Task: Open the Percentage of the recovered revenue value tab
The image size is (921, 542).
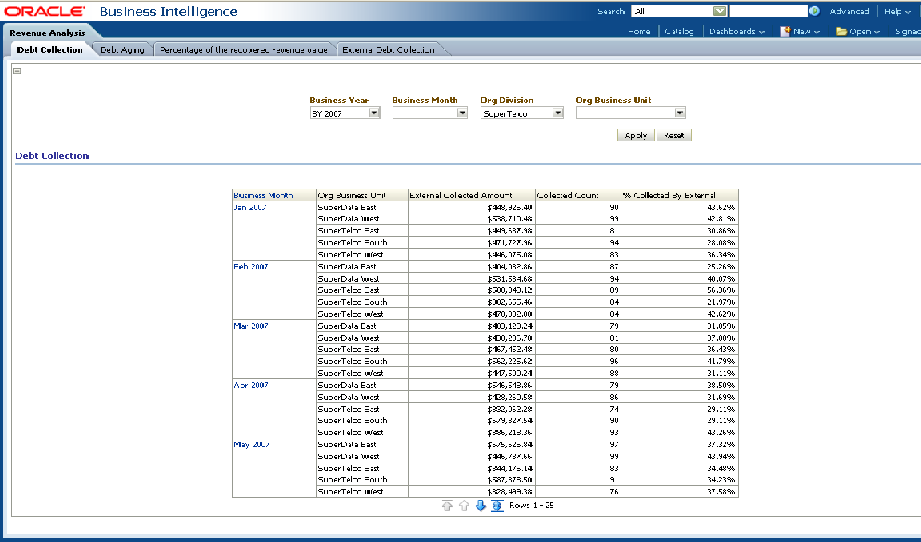Action: pos(244,50)
